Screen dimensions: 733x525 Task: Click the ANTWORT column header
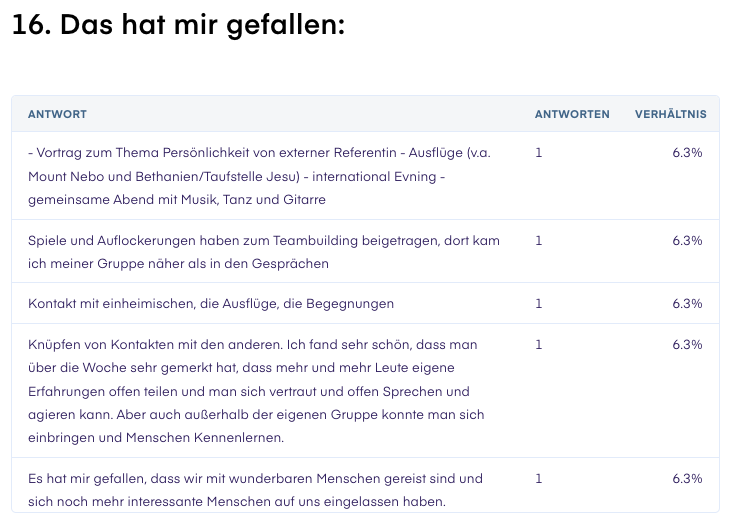(x=57, y=114)
